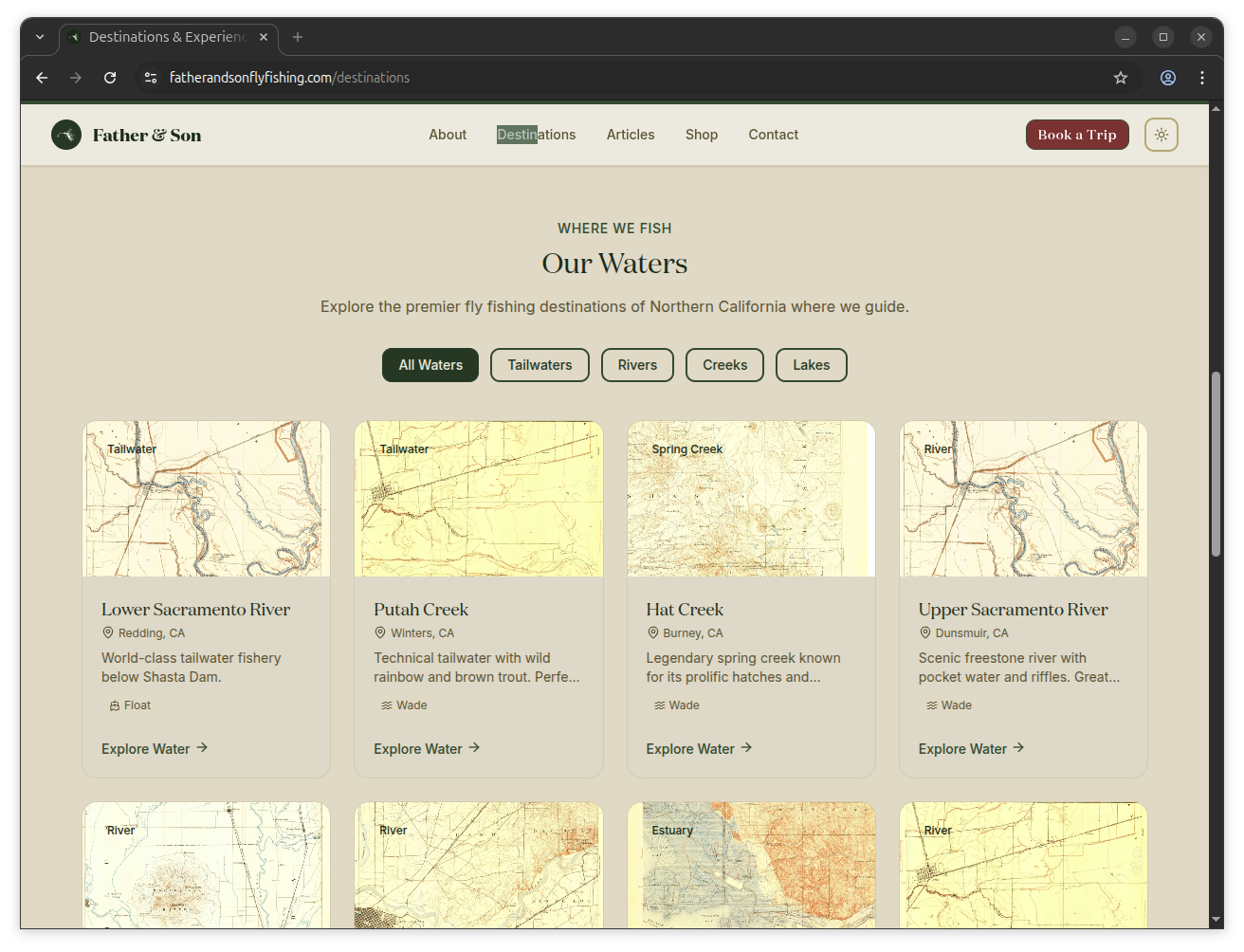1244x952 pixels.
Task: Open site information in the address bar
Action: [x=151, y=78]
